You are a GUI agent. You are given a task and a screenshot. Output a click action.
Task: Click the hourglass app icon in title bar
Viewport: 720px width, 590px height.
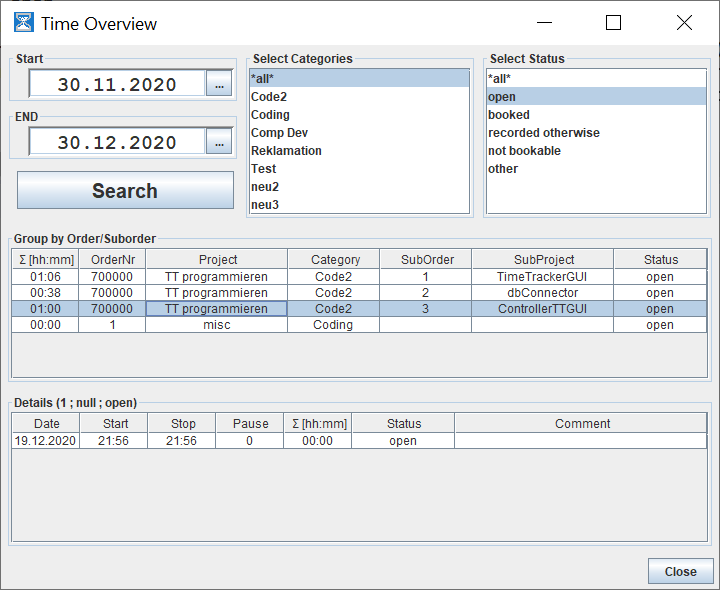coord(22,23)
